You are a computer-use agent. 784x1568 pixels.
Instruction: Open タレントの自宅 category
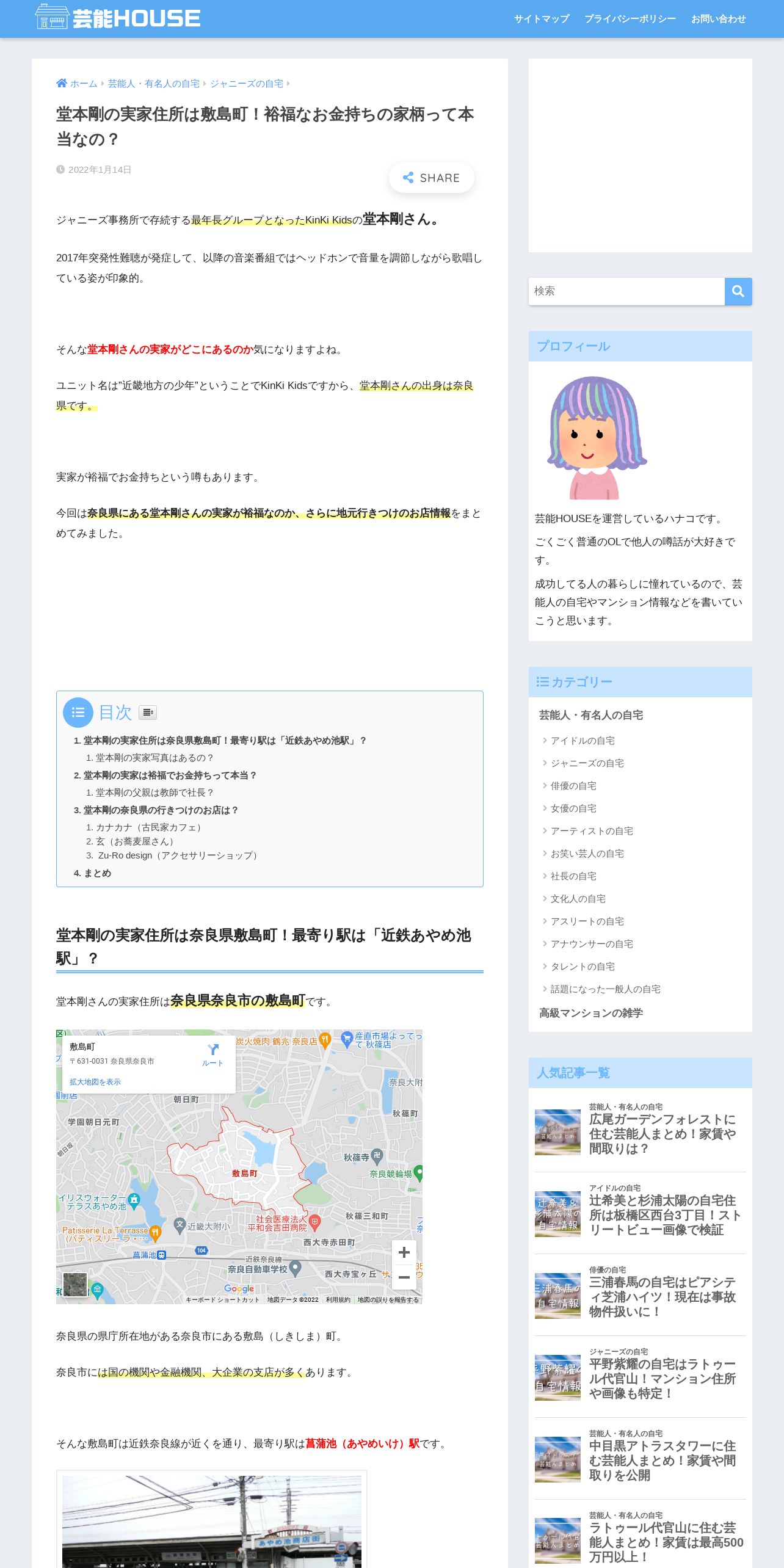(x=583, y=967)
